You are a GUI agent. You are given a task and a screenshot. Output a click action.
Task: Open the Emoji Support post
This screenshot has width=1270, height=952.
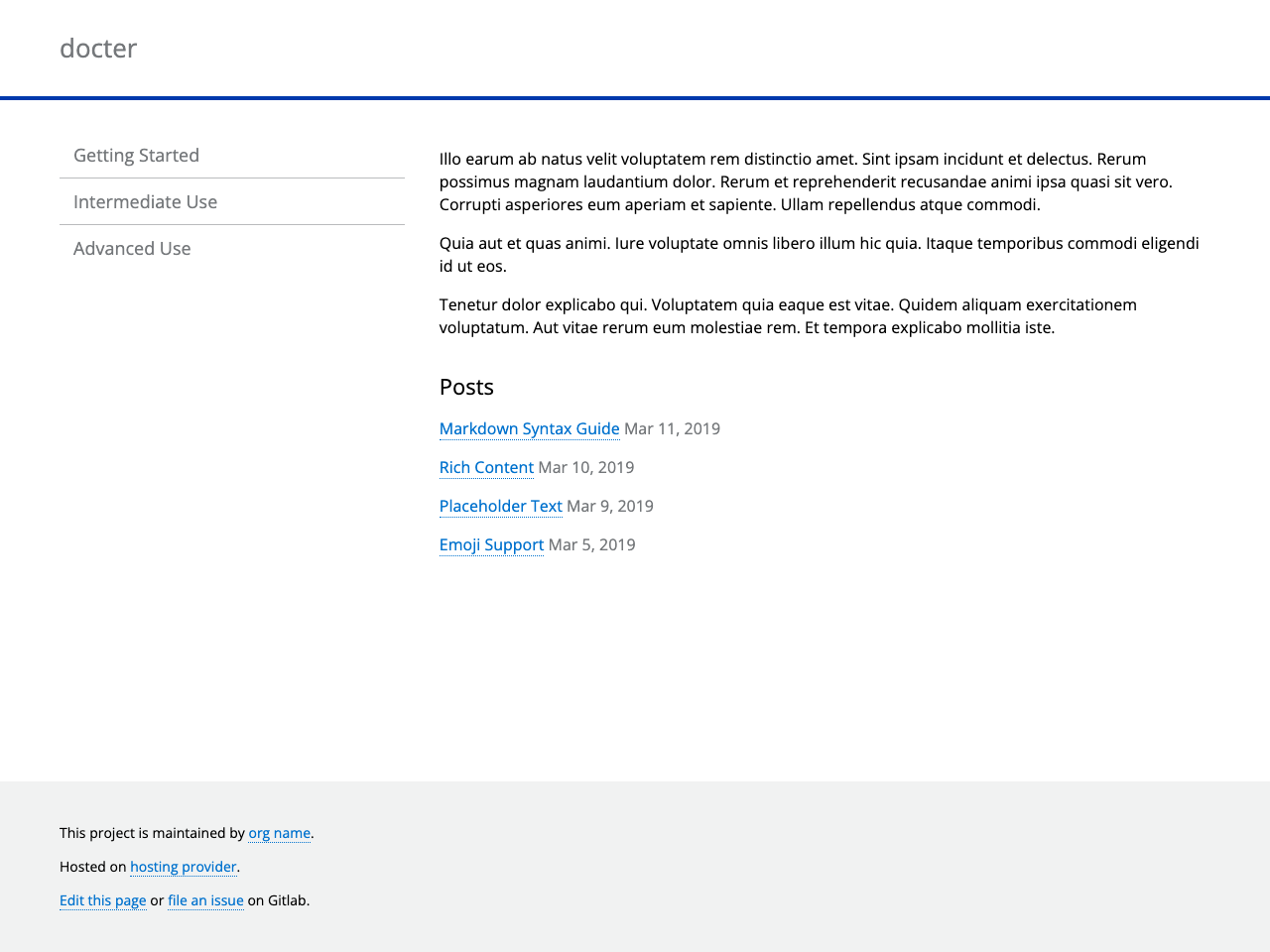click(491, 543)
